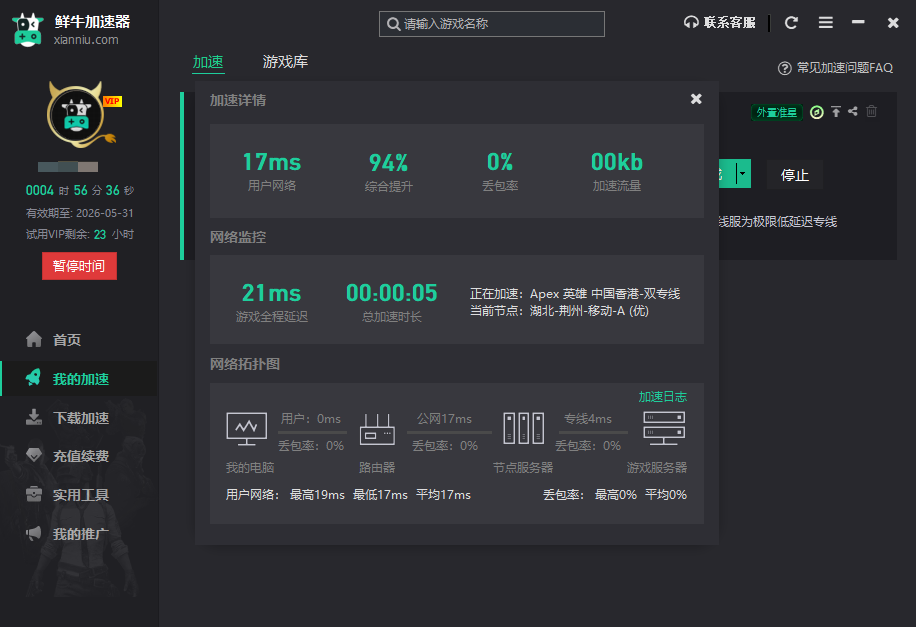Screen dimensions: 916x627
Task: Open 我的推广 in sidebar
Action: [79, 534]
